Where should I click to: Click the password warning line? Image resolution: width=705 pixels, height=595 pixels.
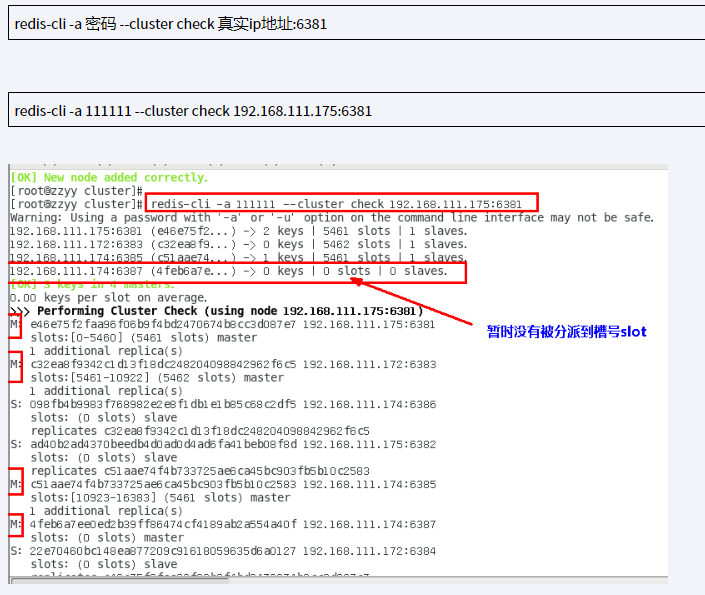tap(331, 218)
